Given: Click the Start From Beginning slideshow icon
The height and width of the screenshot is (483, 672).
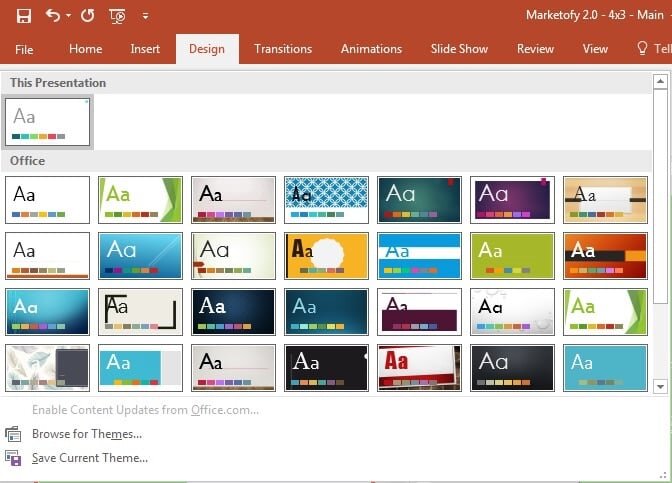Looking at the screenshot, I should coord(117,16).
